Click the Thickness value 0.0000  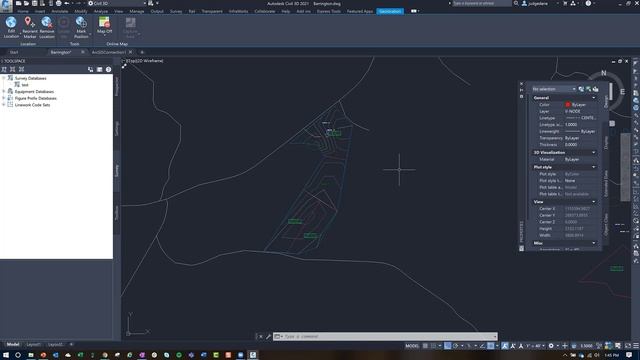571,144
